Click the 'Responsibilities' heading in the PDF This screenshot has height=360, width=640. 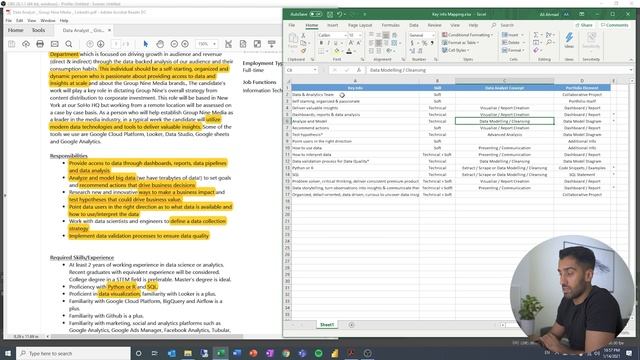pos(69,156)
